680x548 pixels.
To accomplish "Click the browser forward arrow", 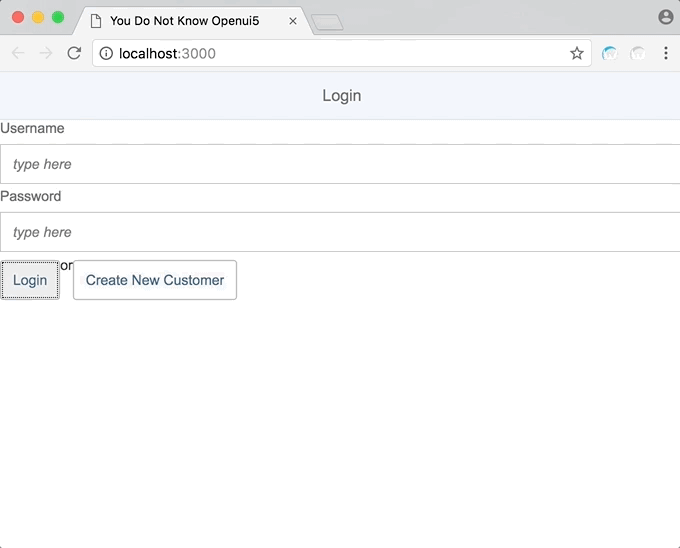I will tap(46, 53).
